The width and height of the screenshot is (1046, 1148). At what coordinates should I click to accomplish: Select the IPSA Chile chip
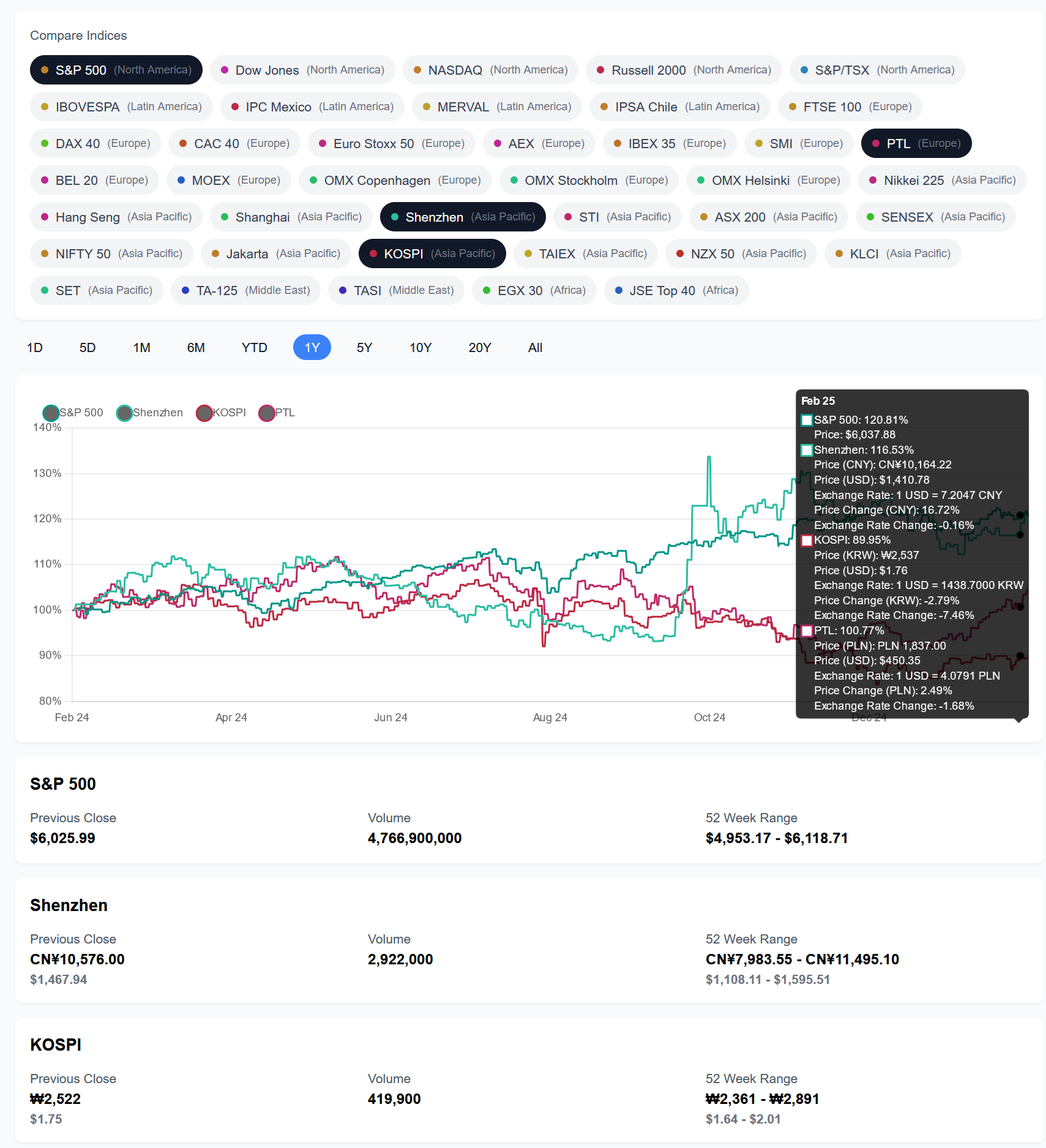(x=680, y=107)
